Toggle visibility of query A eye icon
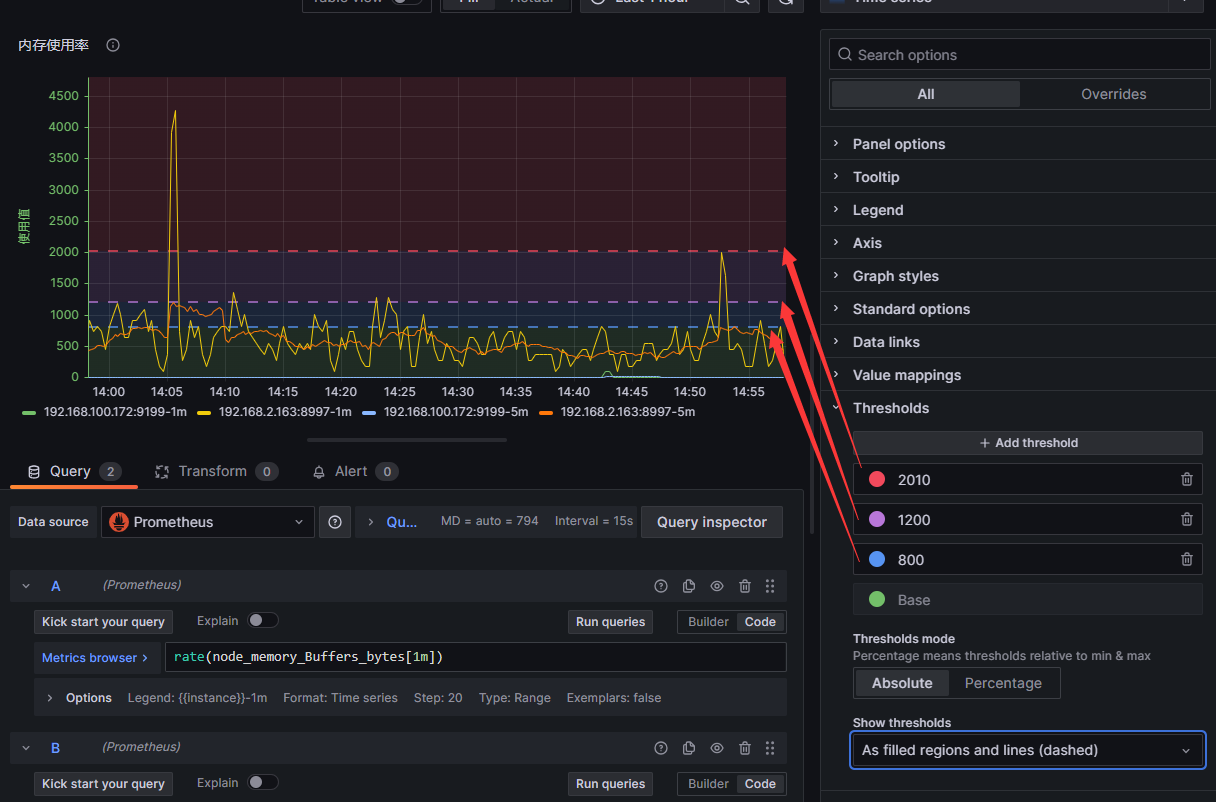The width and height of the screenshot is (1216, 802). 717,586
